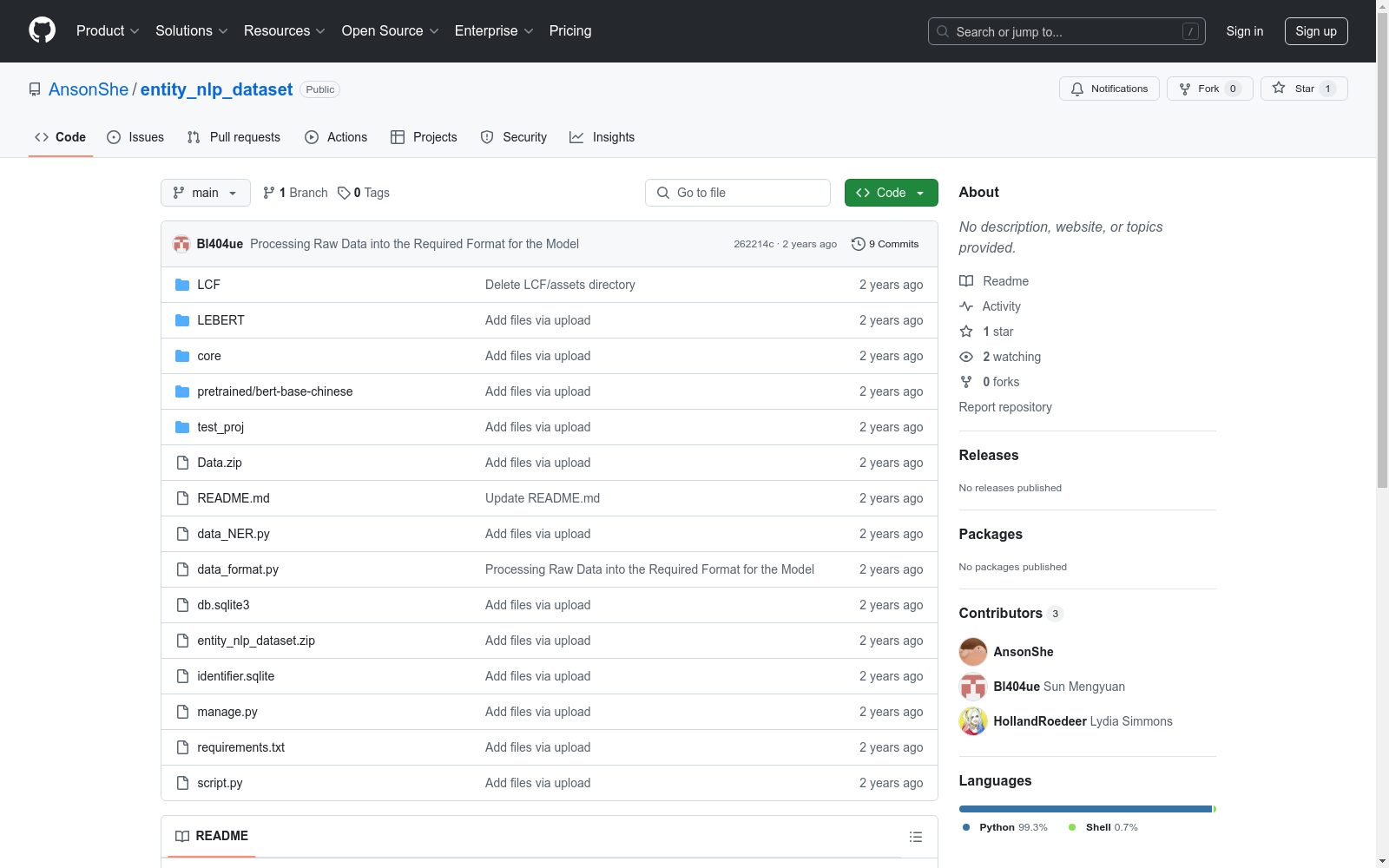Click the Sign up button
The image size is (1389, 868).
pos(1315,31)
